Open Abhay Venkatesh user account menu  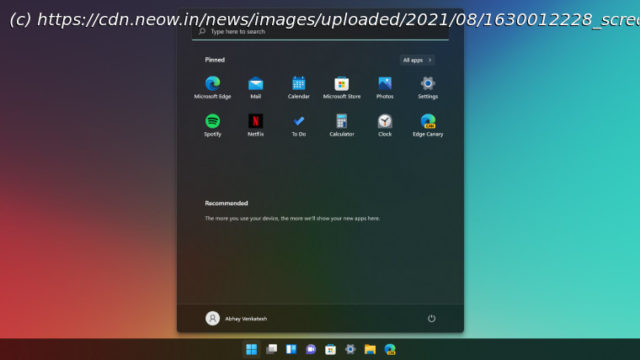point(236,318)
